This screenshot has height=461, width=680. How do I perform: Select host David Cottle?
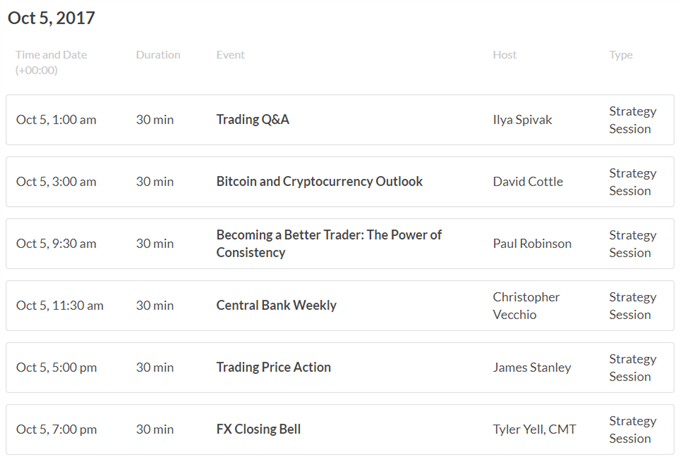click(528, 181)
